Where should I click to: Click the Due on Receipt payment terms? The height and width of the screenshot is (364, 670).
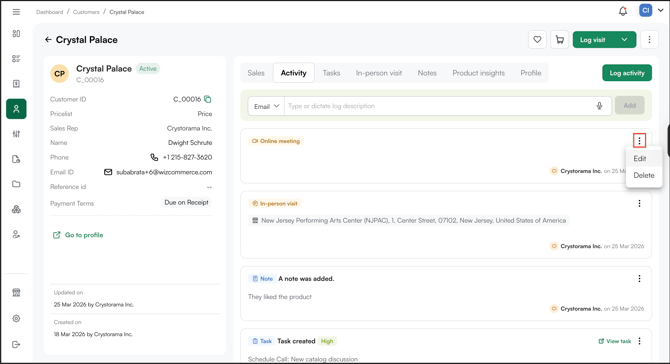coord(186,203)
